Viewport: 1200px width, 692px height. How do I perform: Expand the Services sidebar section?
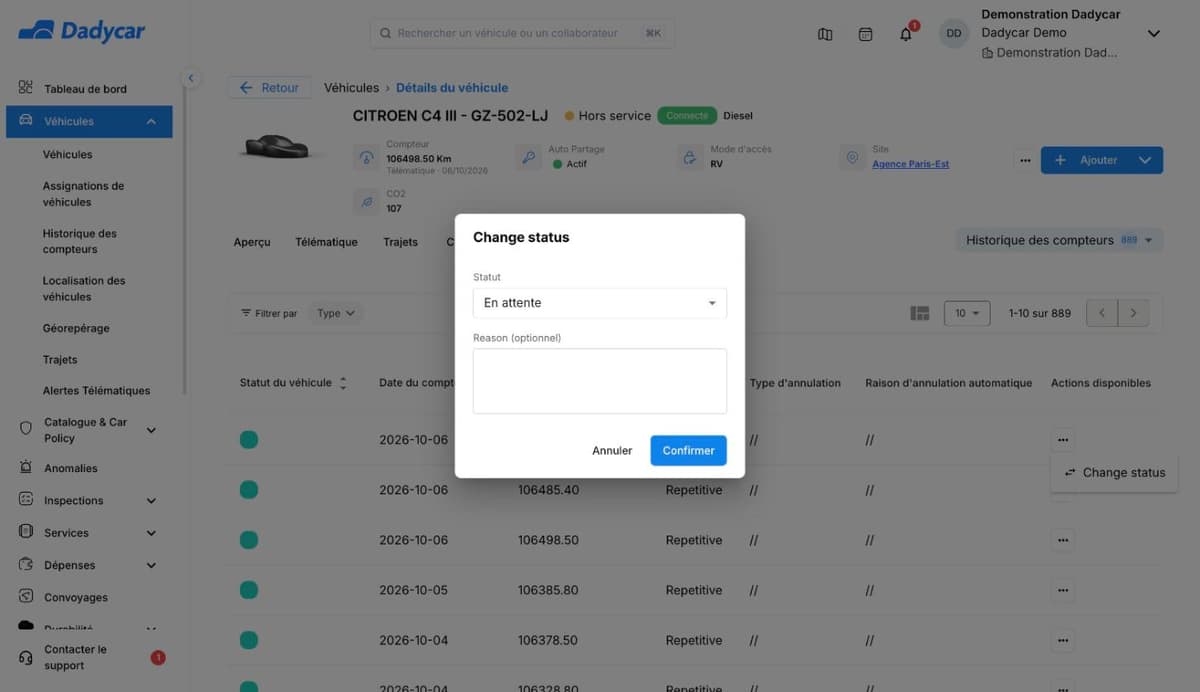coord(152,533)
